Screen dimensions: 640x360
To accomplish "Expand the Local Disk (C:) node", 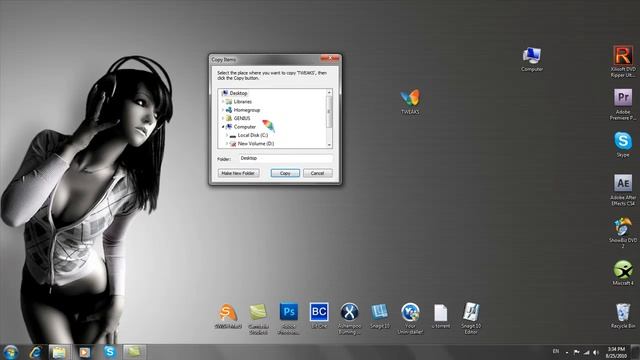I will point(227,135).
